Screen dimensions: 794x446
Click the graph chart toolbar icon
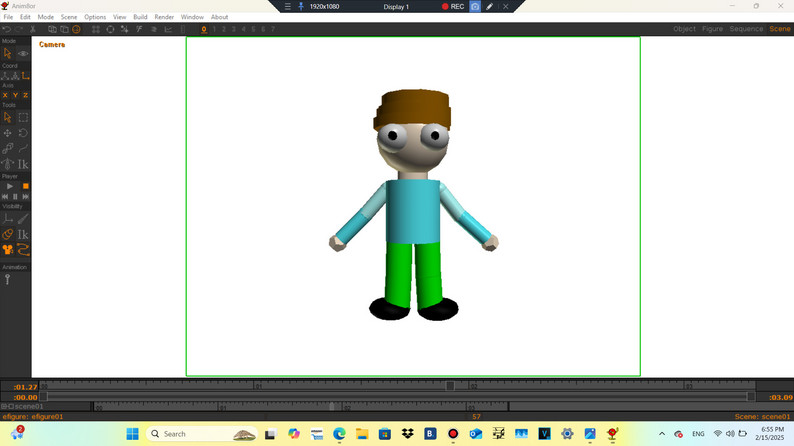click(168, 29)
